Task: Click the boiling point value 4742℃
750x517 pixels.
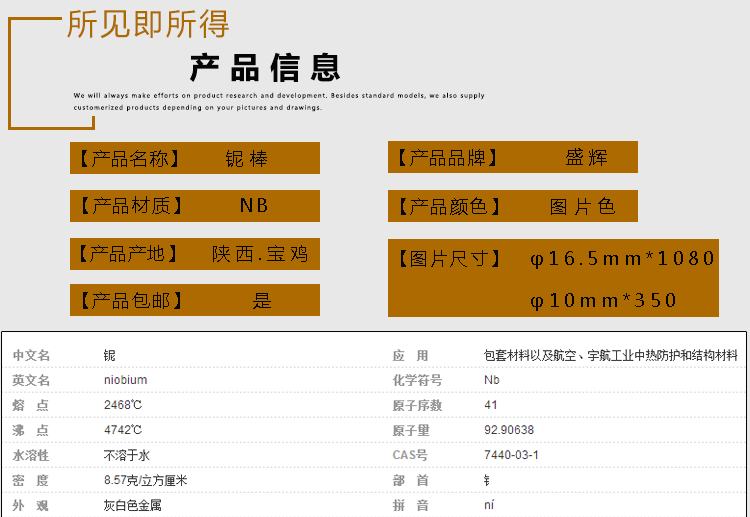Action: tap(123, 430)
